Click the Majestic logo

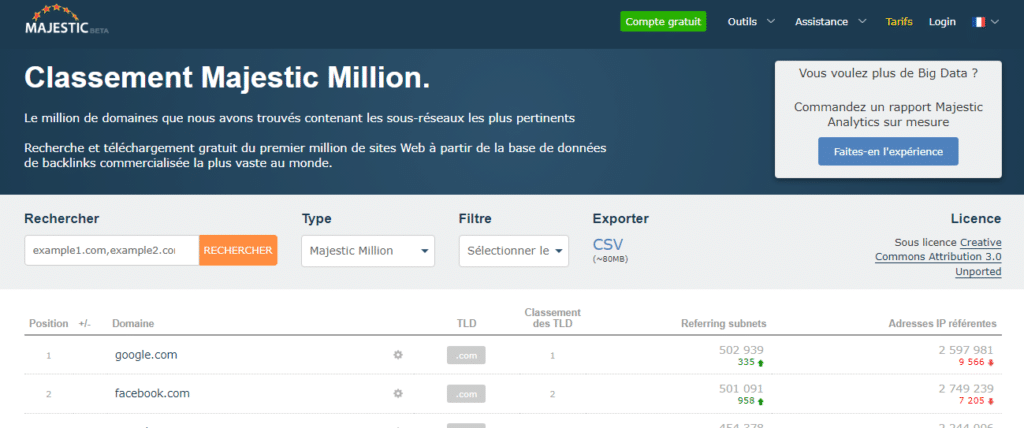[x=67, y=20]
